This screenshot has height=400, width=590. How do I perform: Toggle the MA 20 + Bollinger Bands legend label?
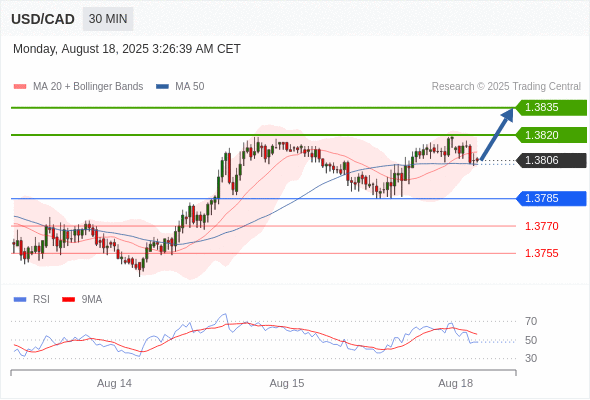point(88,87)
